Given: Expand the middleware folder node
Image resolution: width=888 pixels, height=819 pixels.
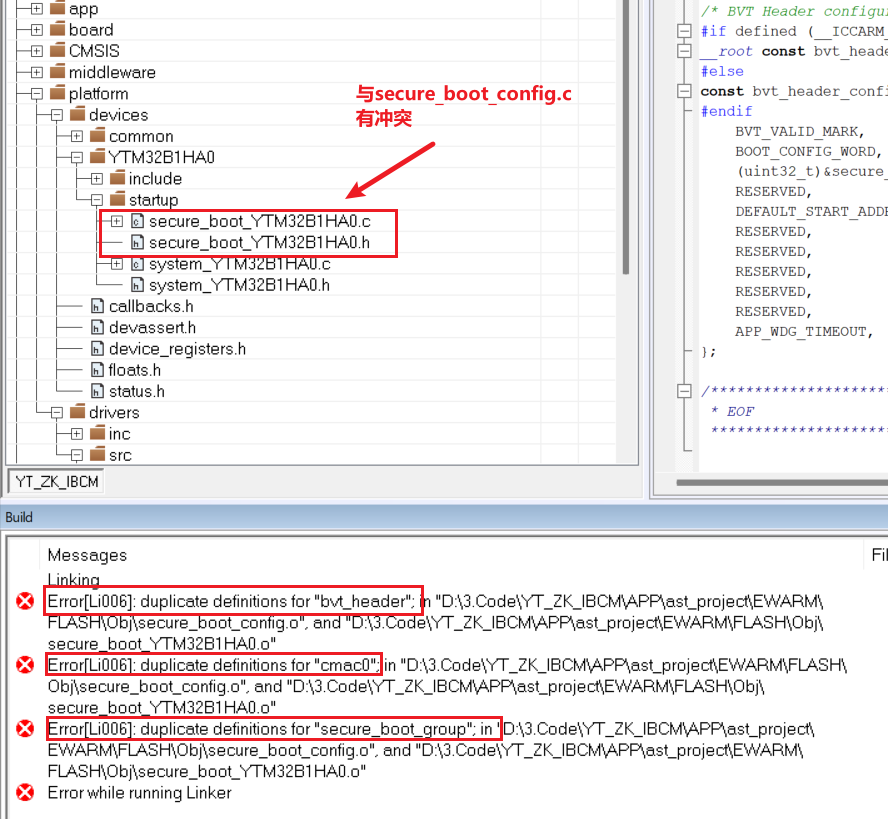Looking at the screenshot, I should [36, 72].
